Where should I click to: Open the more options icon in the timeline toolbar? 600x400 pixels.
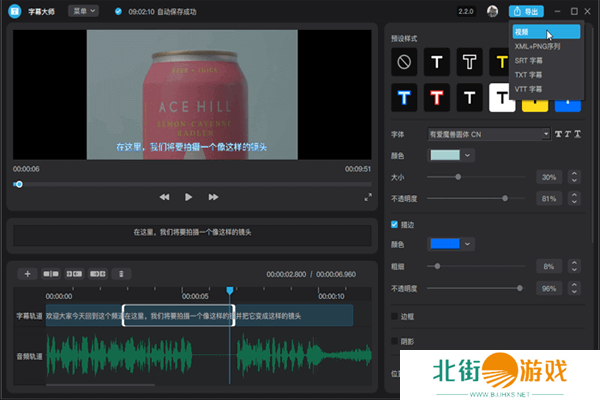coord(121,273)
